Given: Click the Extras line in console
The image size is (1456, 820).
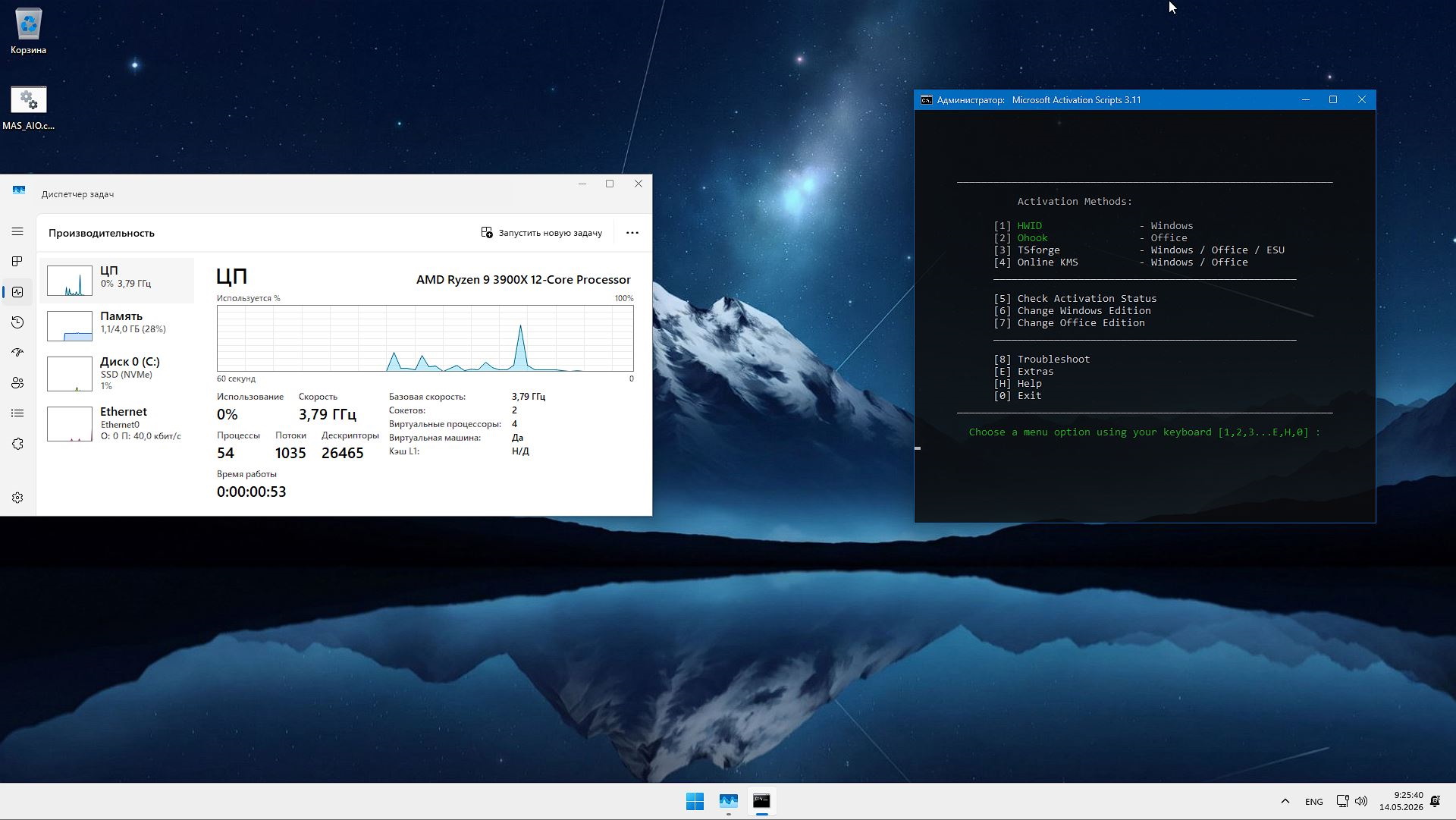Looking at the screenshot, I should click(x=1023, y=372).
